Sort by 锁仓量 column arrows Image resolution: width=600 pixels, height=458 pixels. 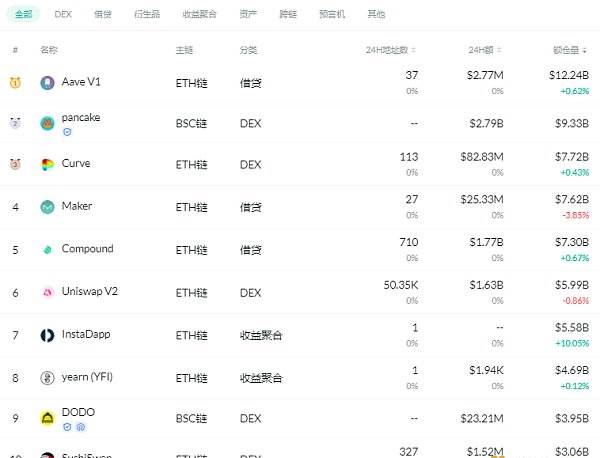coord(584,50)
